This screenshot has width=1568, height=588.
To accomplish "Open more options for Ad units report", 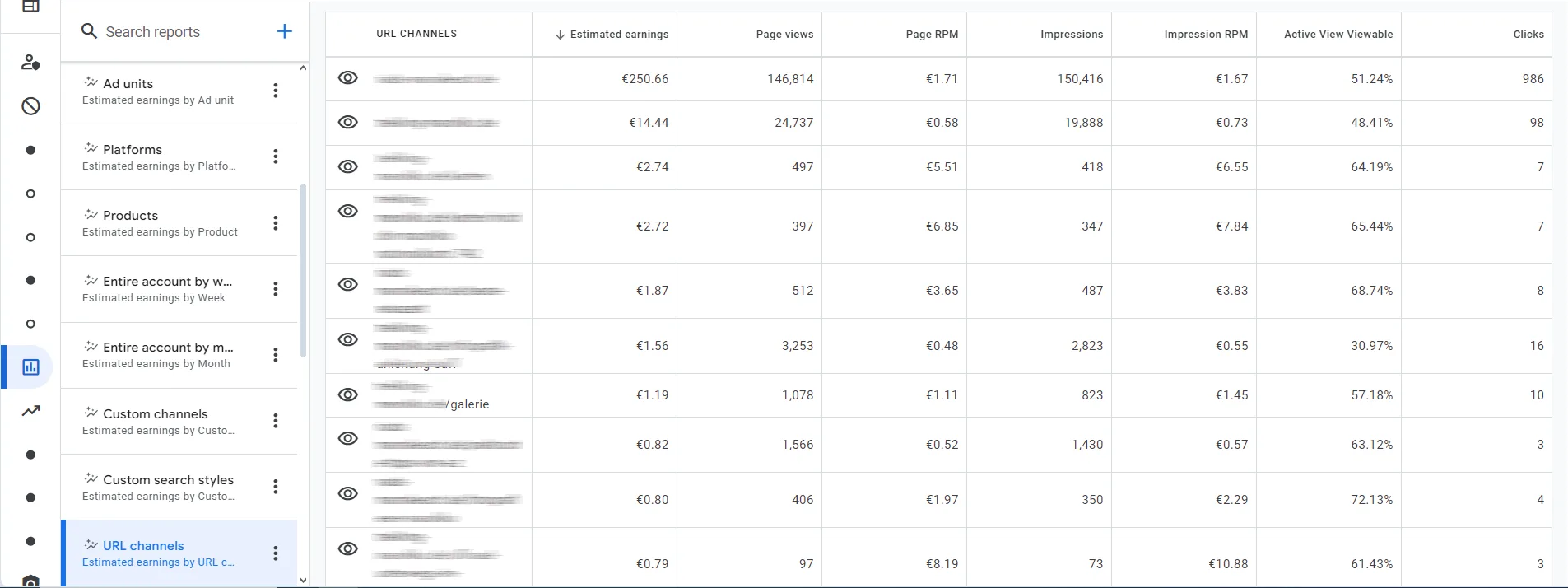I will click(276, 91).
